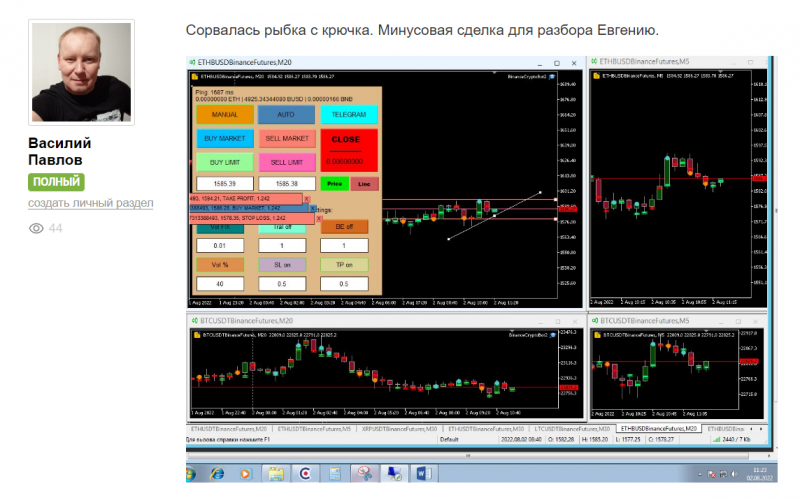Switch to ETHUSDTBinanceFutures,M30 chart tab
The height and width of the screenshot is (500, 800).
[x=486, y=429]
